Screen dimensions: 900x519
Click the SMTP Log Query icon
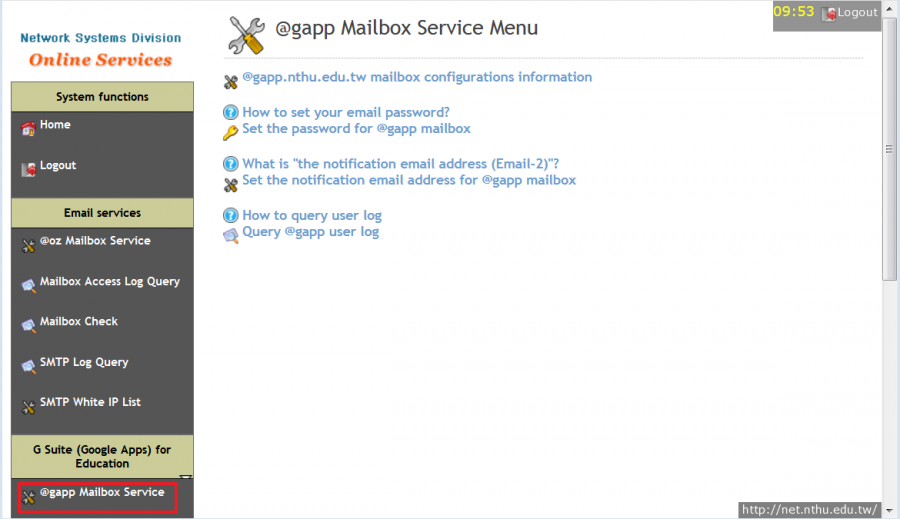[28, 366]
